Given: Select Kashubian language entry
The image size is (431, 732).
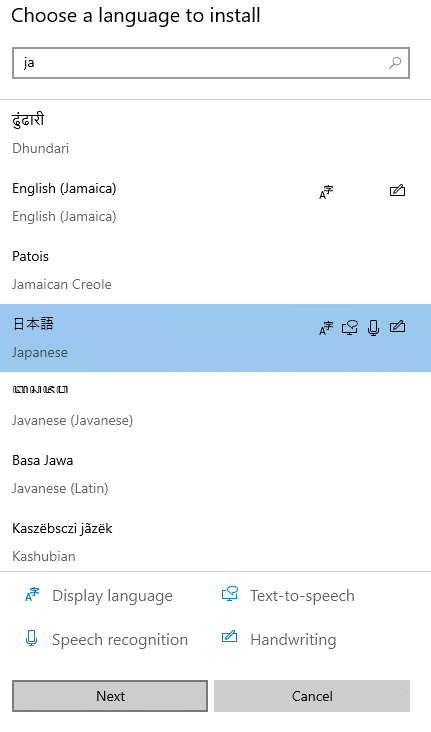Looking at the screenshot, I should (x=215, y=539).
